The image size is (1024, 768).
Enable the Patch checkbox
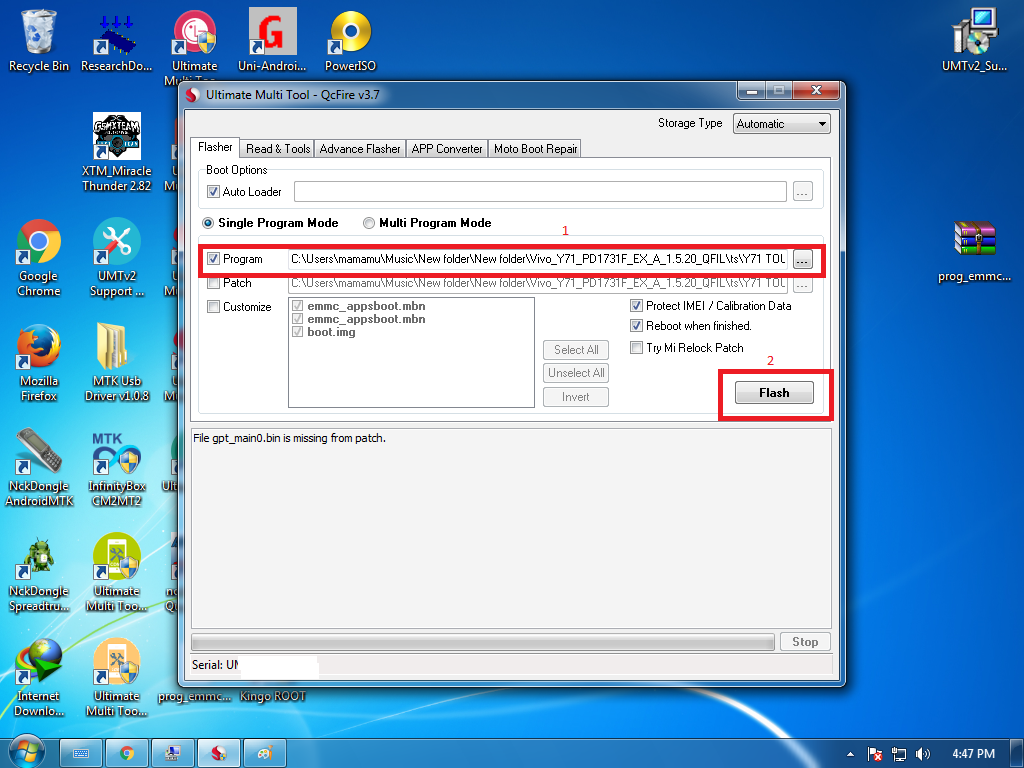(213, 283)
